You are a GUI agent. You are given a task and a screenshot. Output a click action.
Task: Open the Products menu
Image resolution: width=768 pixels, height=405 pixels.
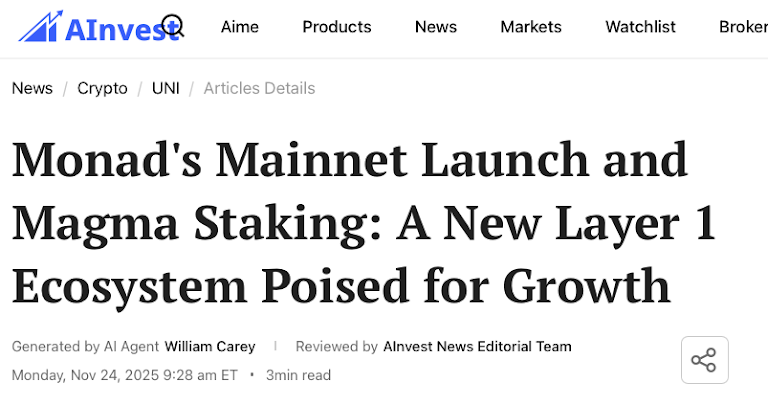pos(337,27)
